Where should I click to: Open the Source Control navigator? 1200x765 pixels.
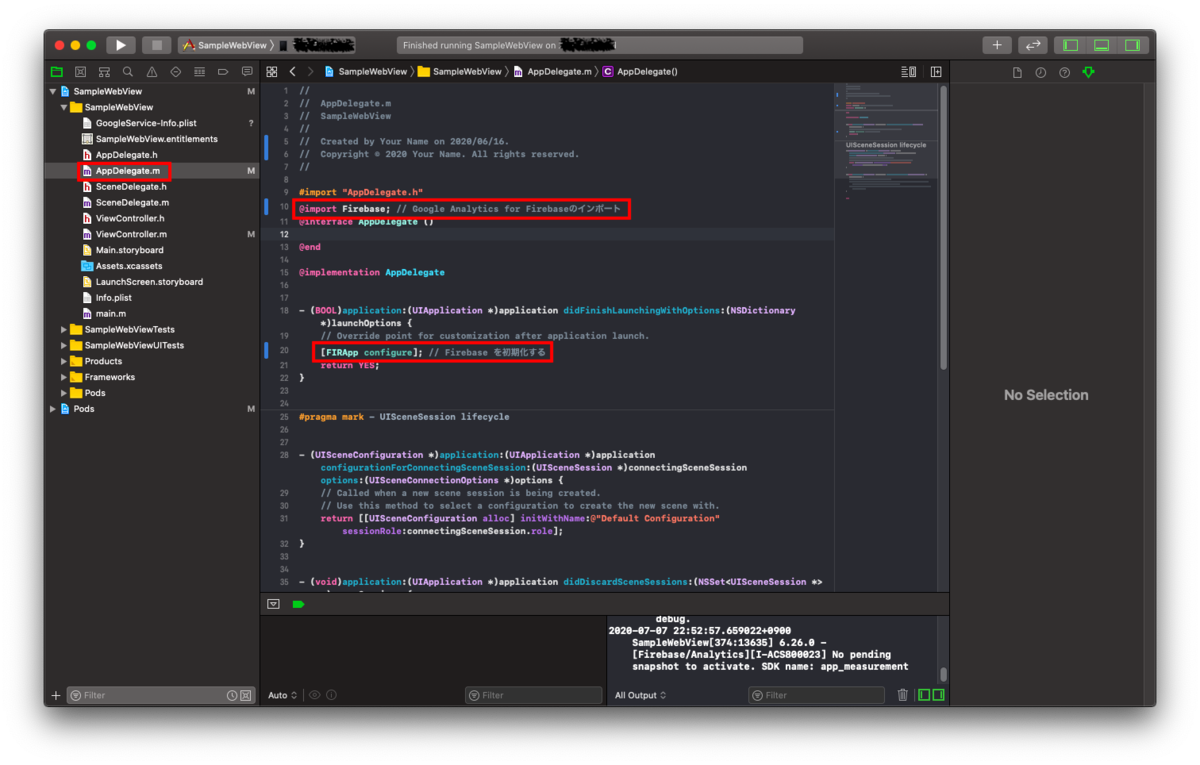80,72
